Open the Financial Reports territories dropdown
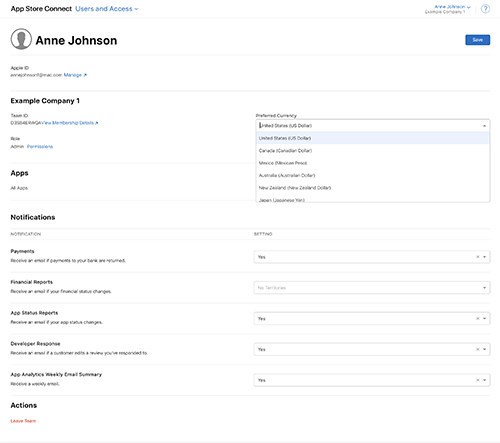Viewport: 500px width, 443px height. 372,288
